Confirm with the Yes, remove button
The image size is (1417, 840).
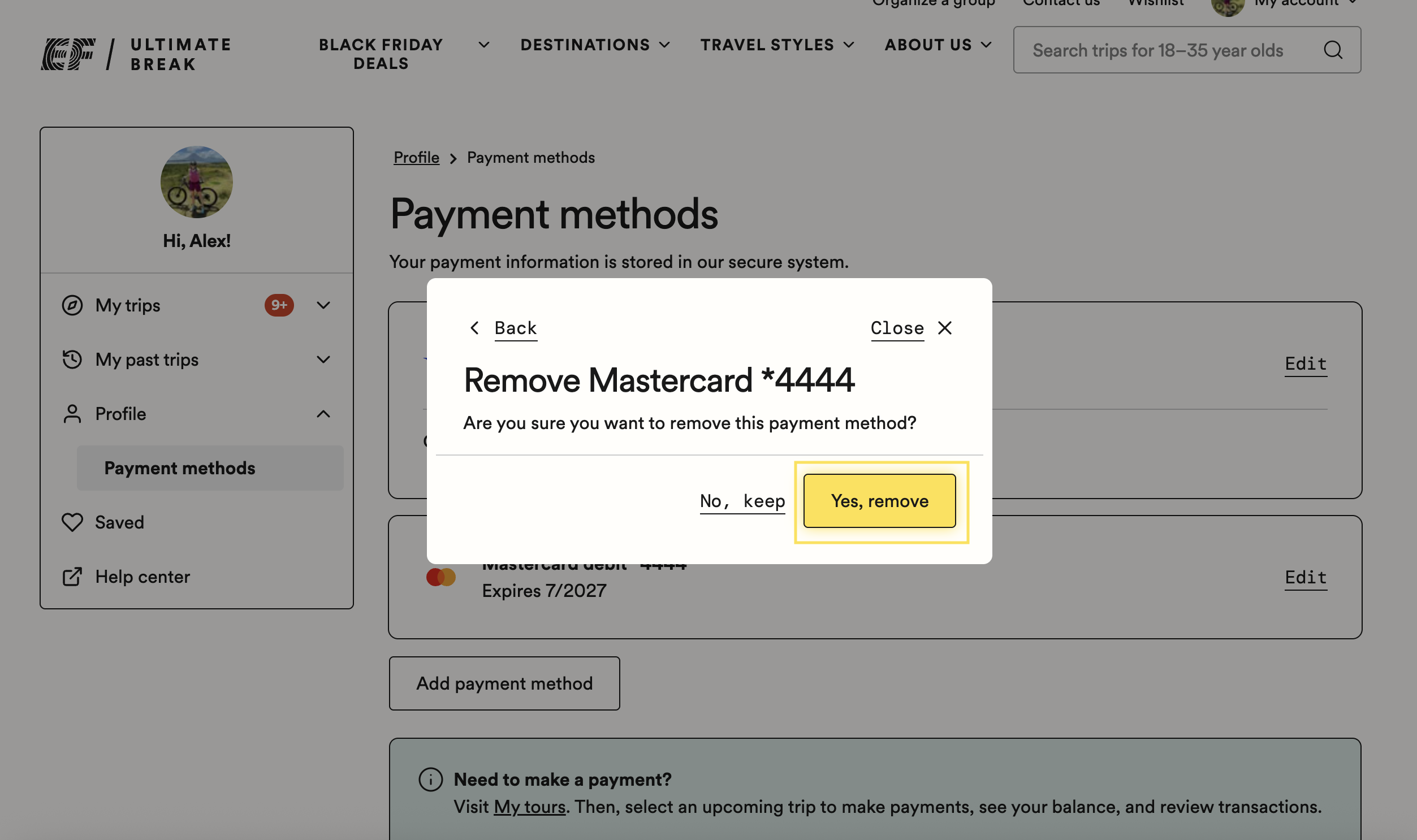879,501
